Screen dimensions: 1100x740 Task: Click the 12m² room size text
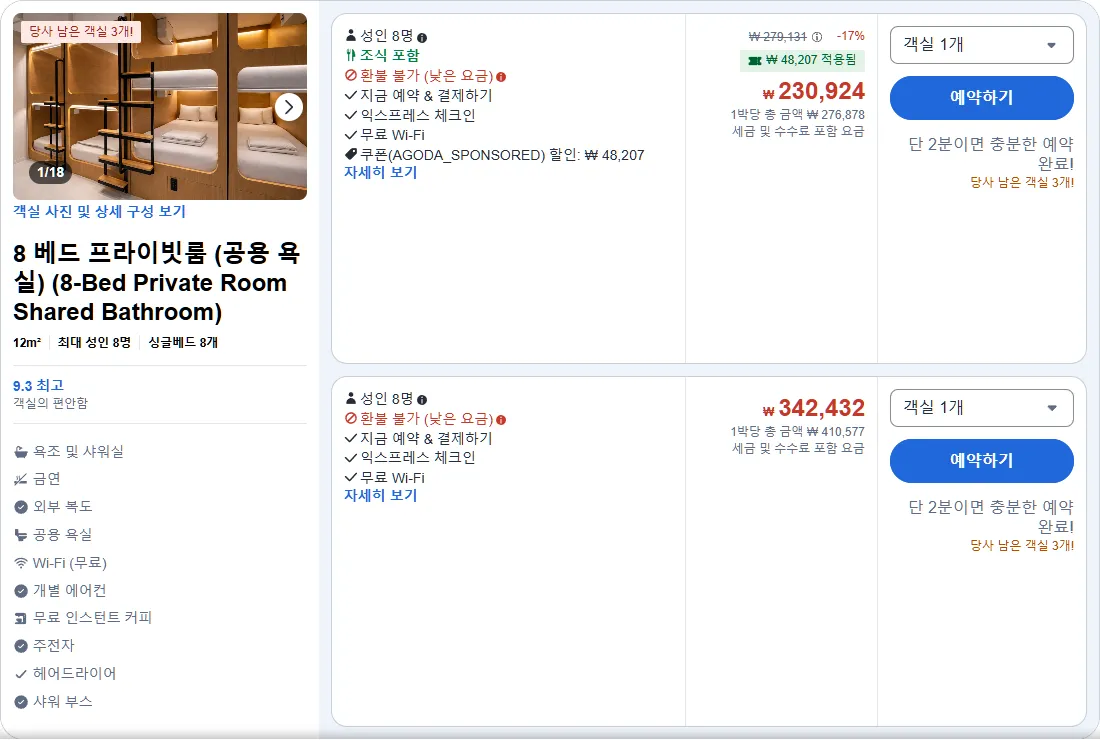[27, 342]
